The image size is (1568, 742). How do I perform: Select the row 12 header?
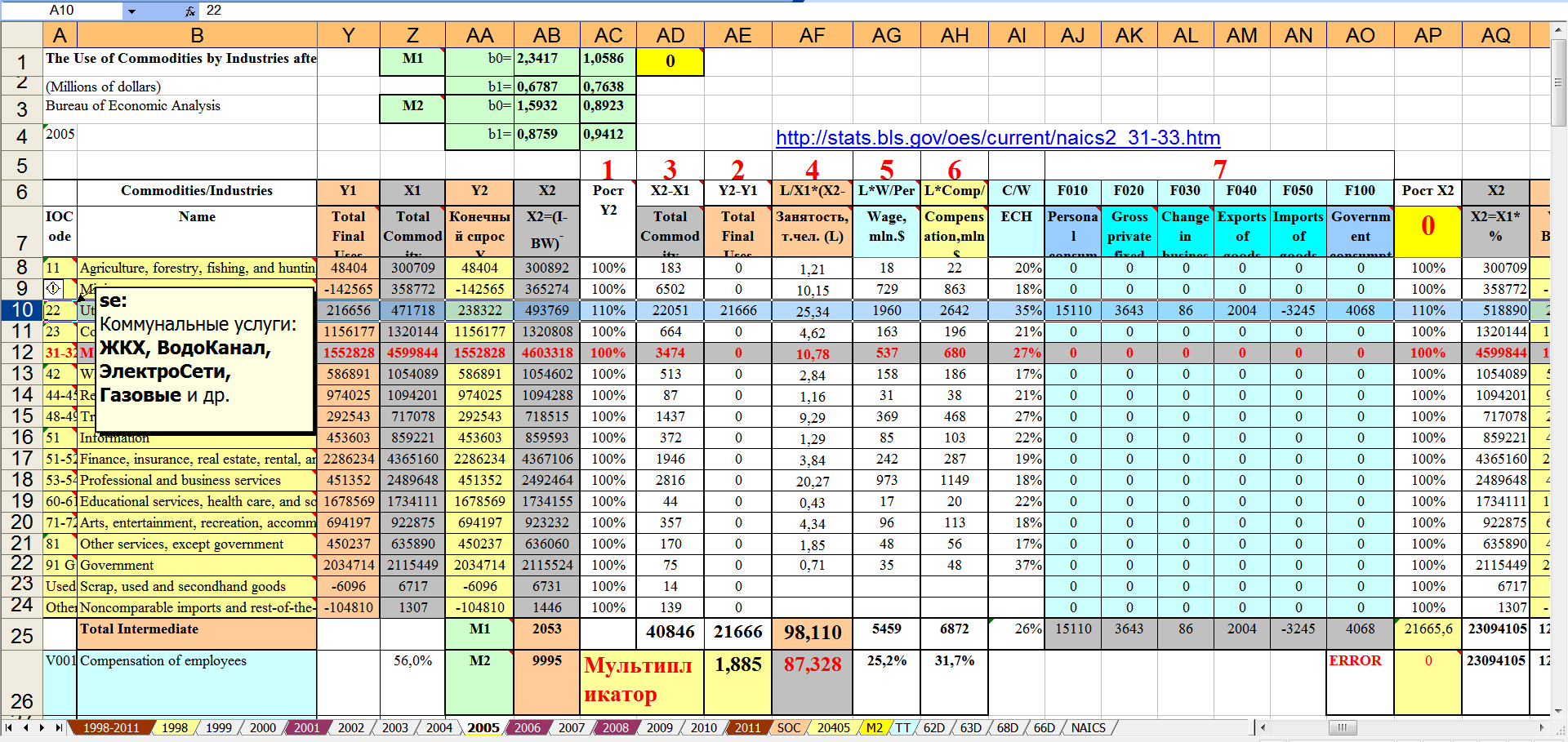click(21, 353)
